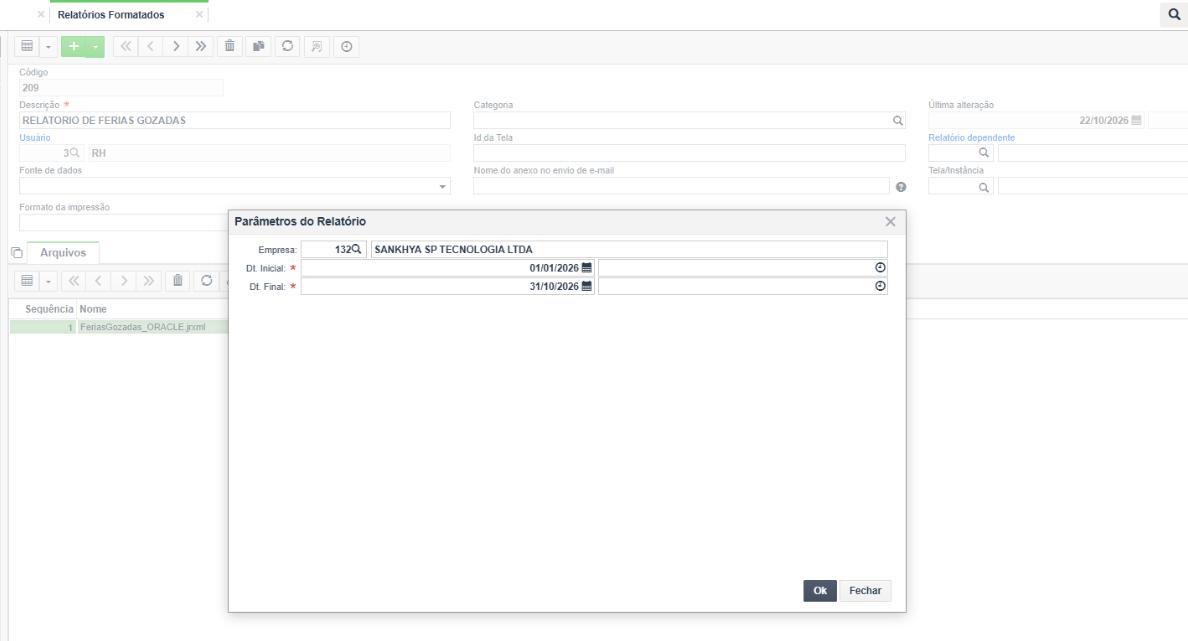1188x641 pixels.
Task: Click the Descrição input field
Action: point(235,120)
